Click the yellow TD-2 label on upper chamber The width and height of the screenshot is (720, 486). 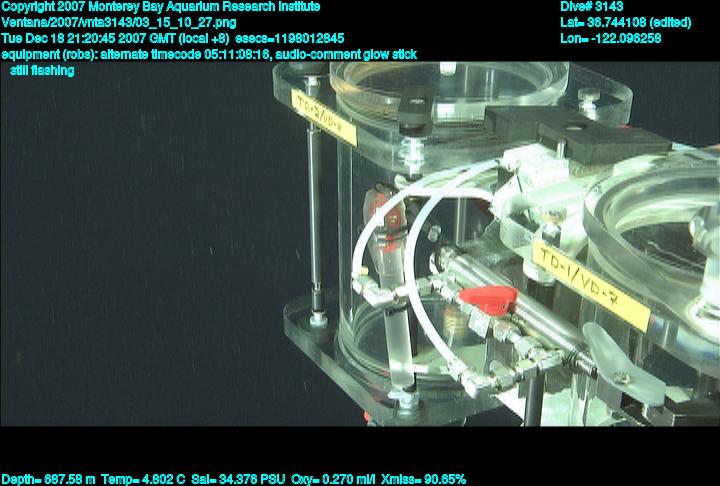[324, 117]
